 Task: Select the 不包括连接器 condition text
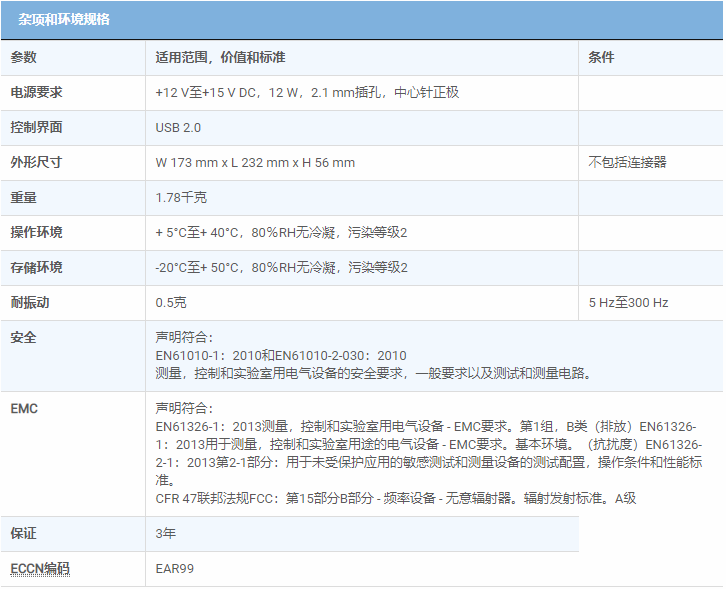[x=628, y=163]
